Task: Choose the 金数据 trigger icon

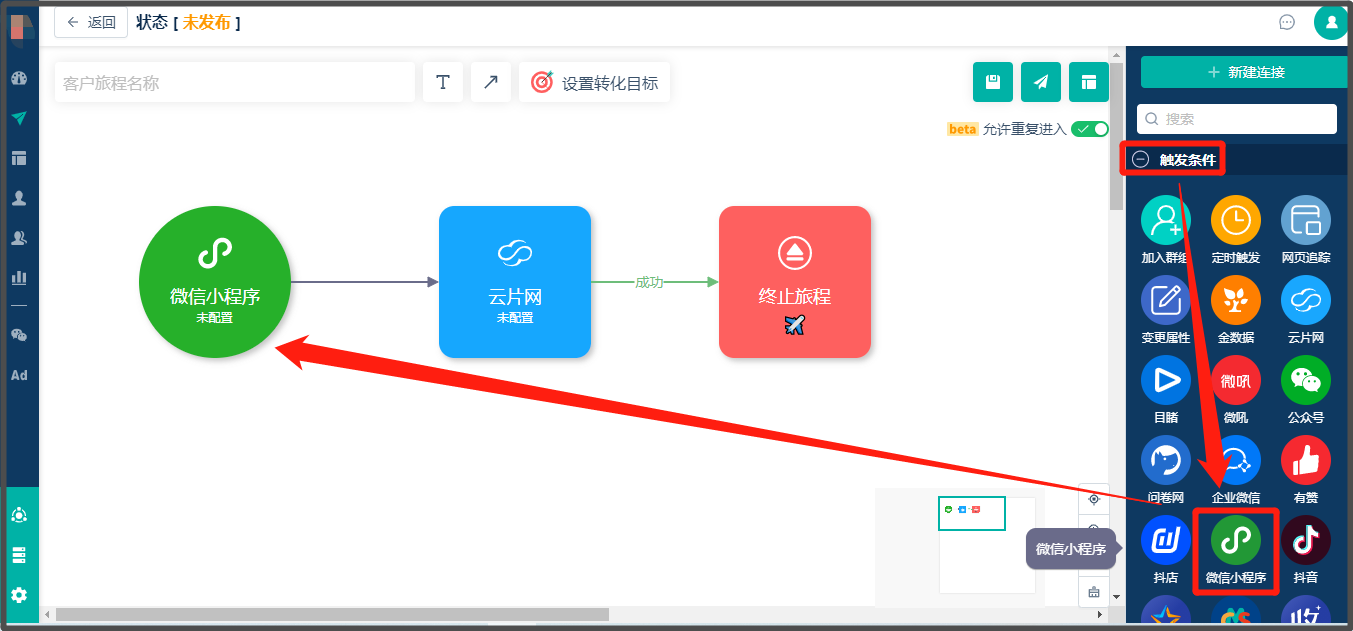Action: 1236,301
